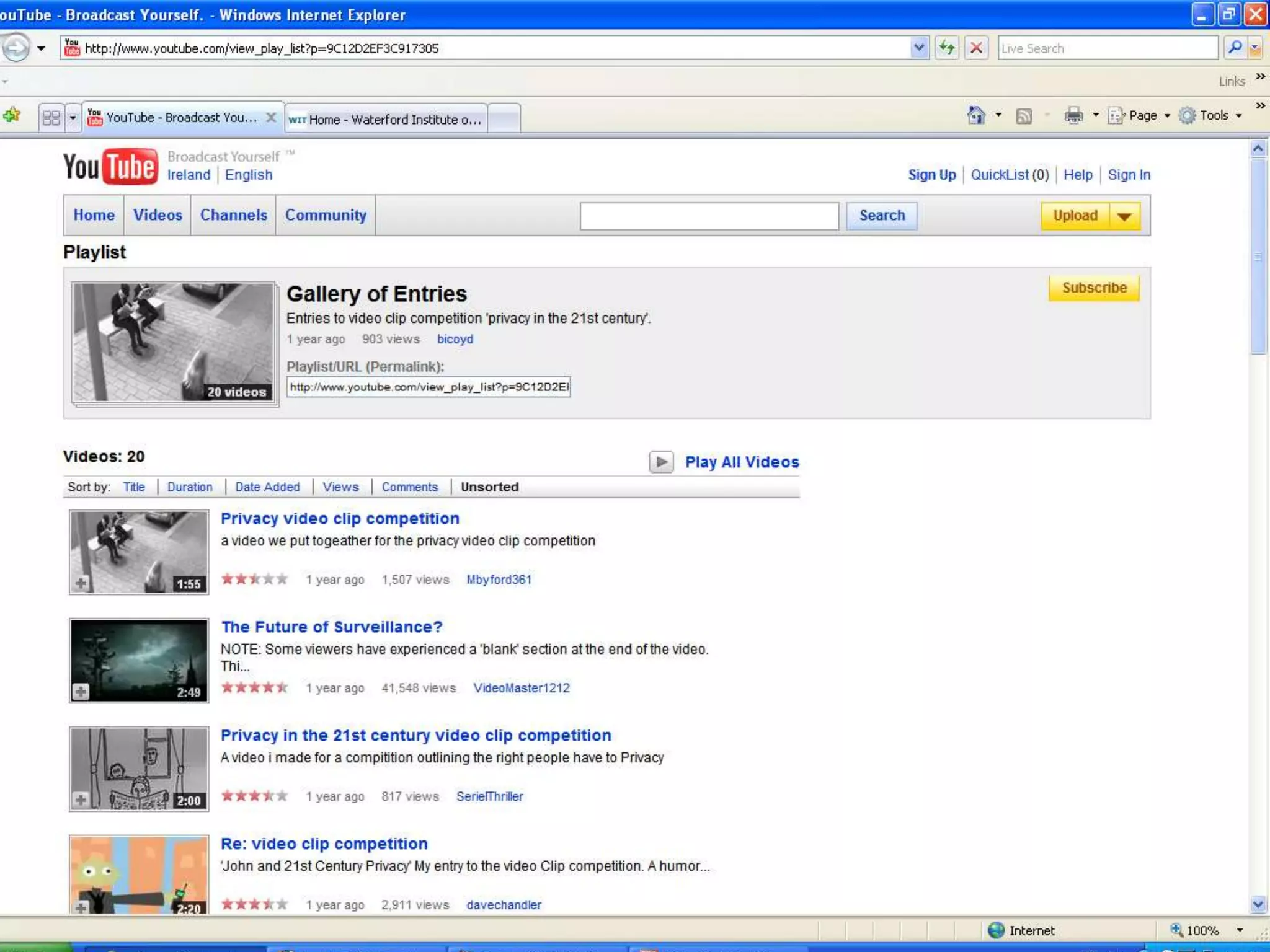Expand the zoom level dropdown at 100%
Image resolution: width=1270 pixels, height=952 pixels.
click(1239, 930)
